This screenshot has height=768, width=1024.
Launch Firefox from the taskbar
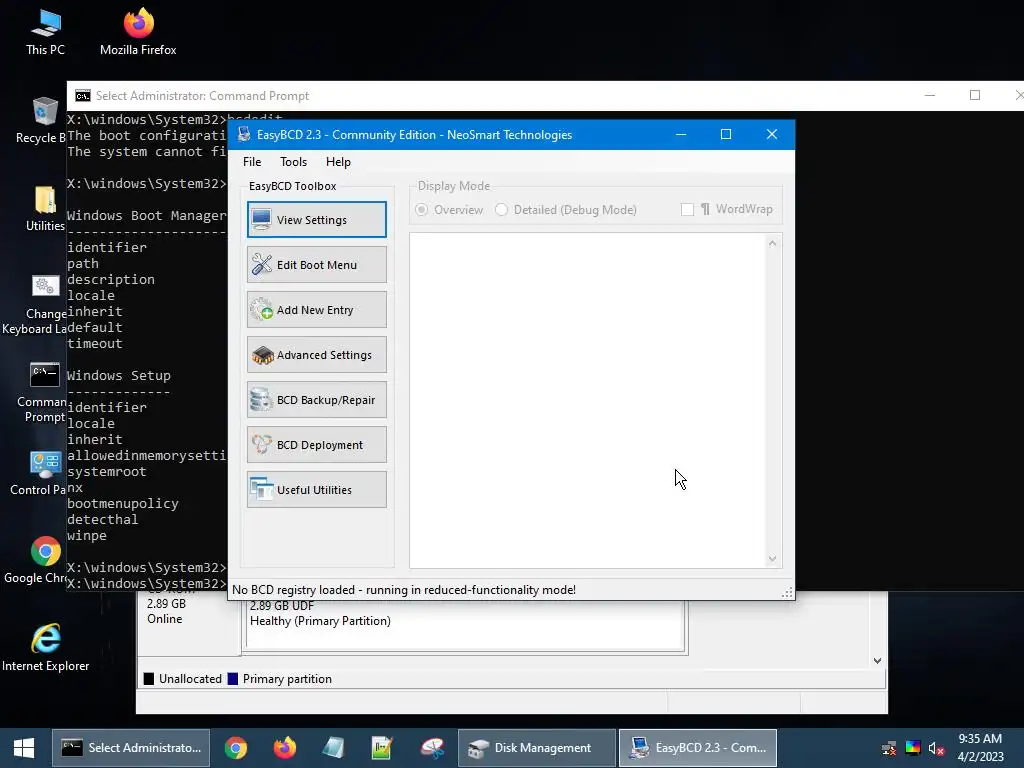pos(285,748)
